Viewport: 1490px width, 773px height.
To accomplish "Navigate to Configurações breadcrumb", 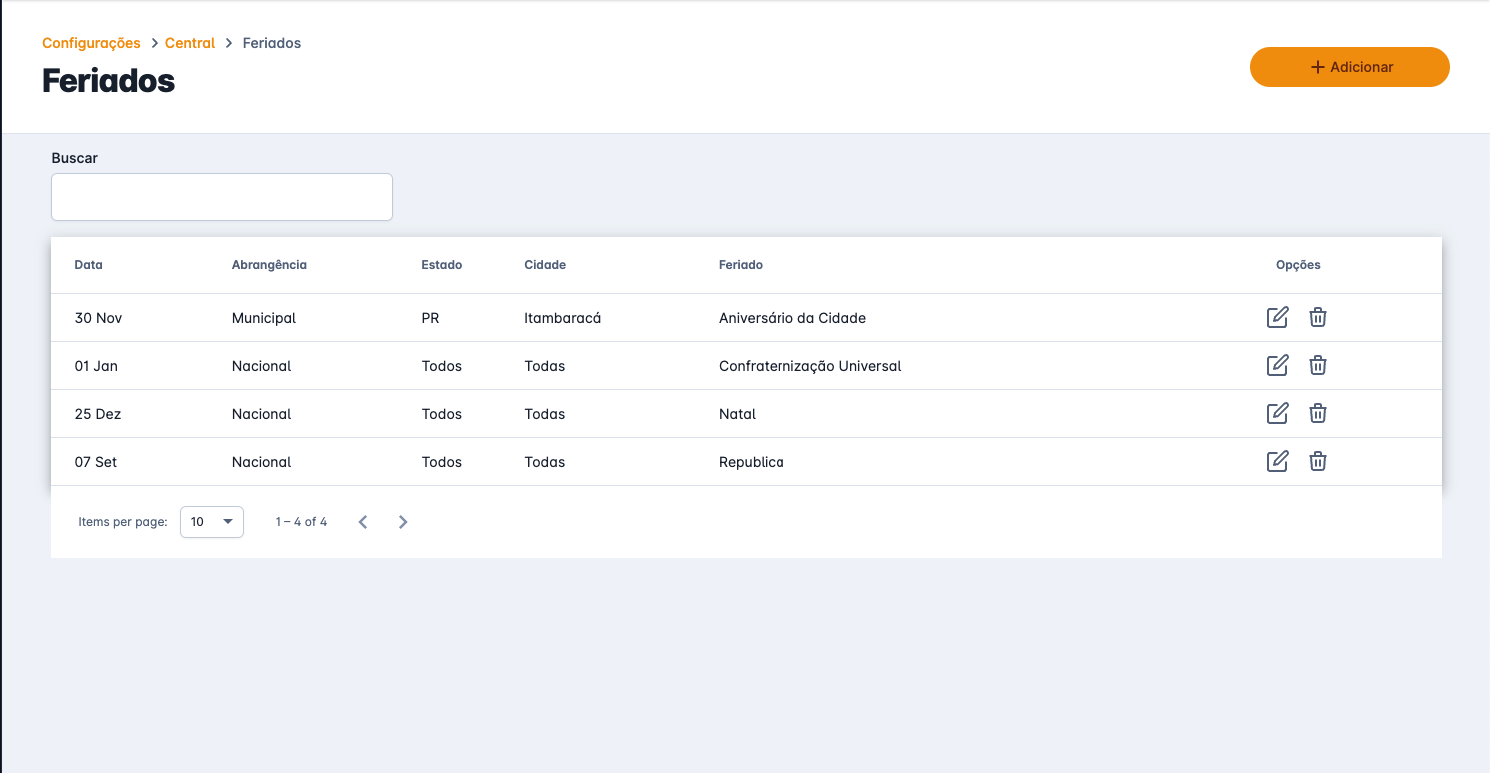I will pos(91,43).
